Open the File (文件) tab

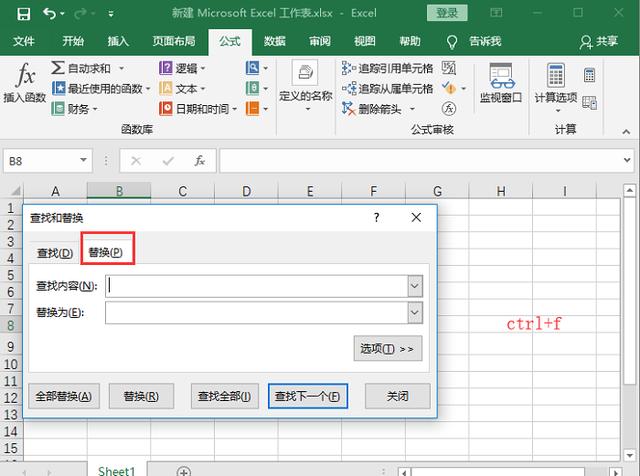click(x=24, y=41)
